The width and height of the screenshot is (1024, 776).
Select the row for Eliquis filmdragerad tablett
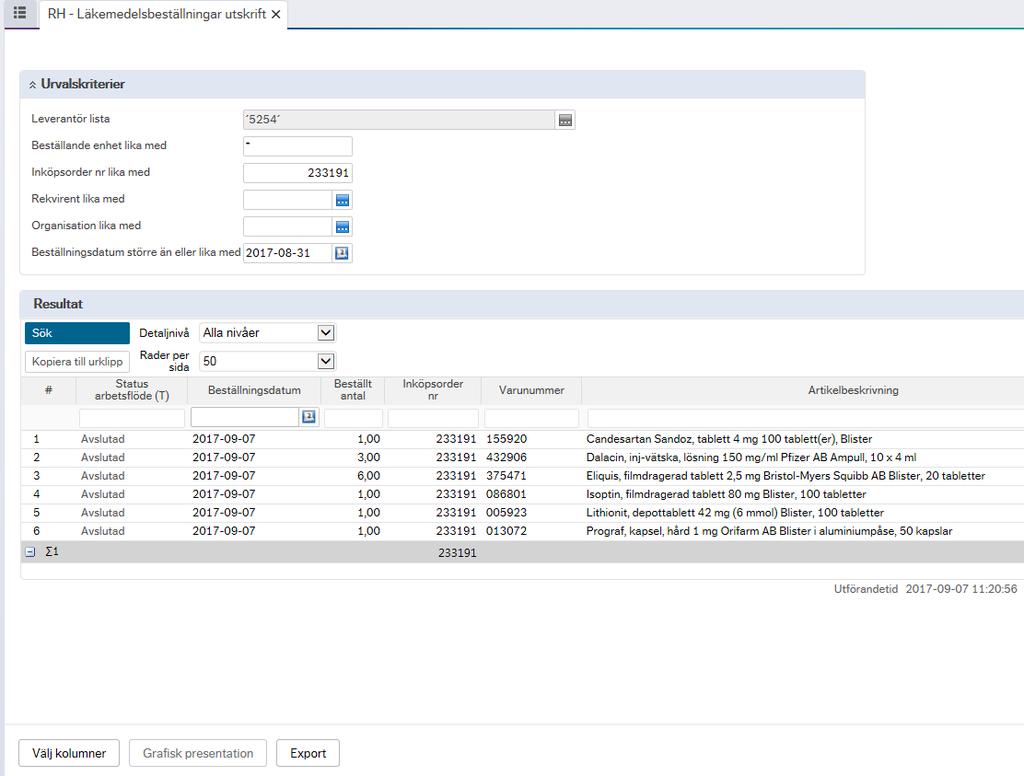click(x=522, y=476)
